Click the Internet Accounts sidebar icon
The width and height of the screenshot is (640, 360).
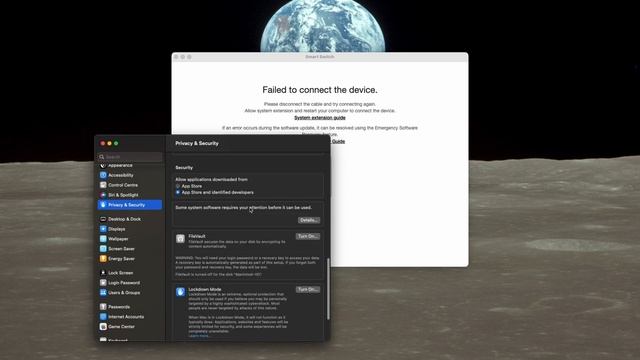(x=103, y=317)
